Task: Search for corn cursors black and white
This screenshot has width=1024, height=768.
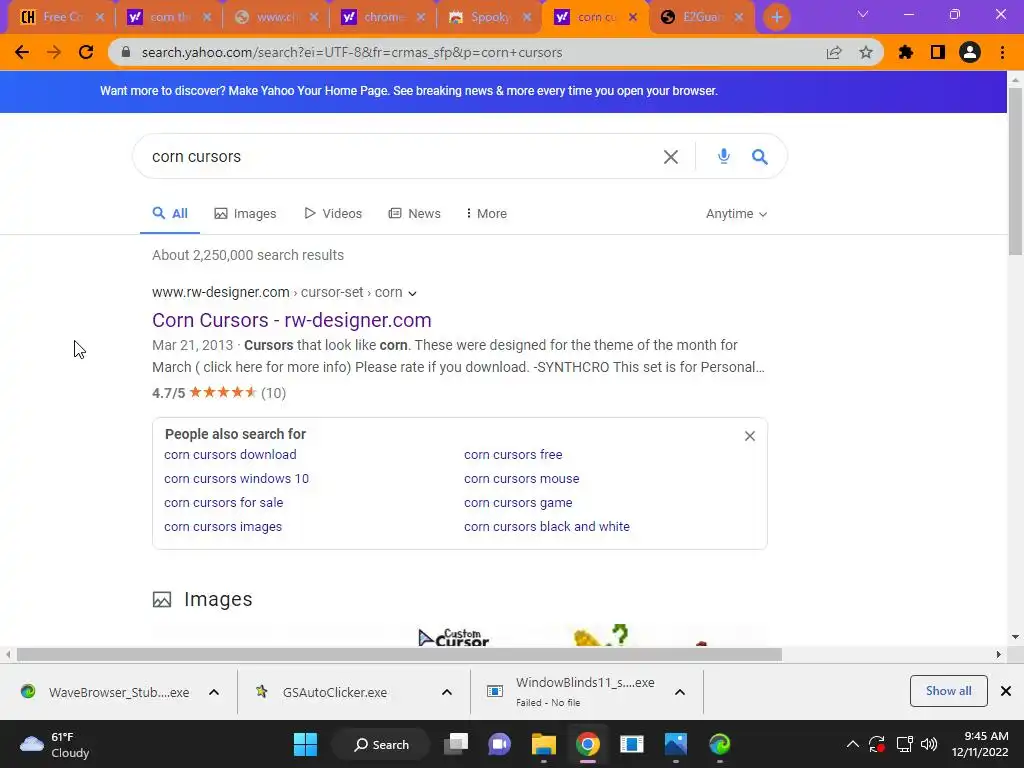Action: [x=547, y=526]
